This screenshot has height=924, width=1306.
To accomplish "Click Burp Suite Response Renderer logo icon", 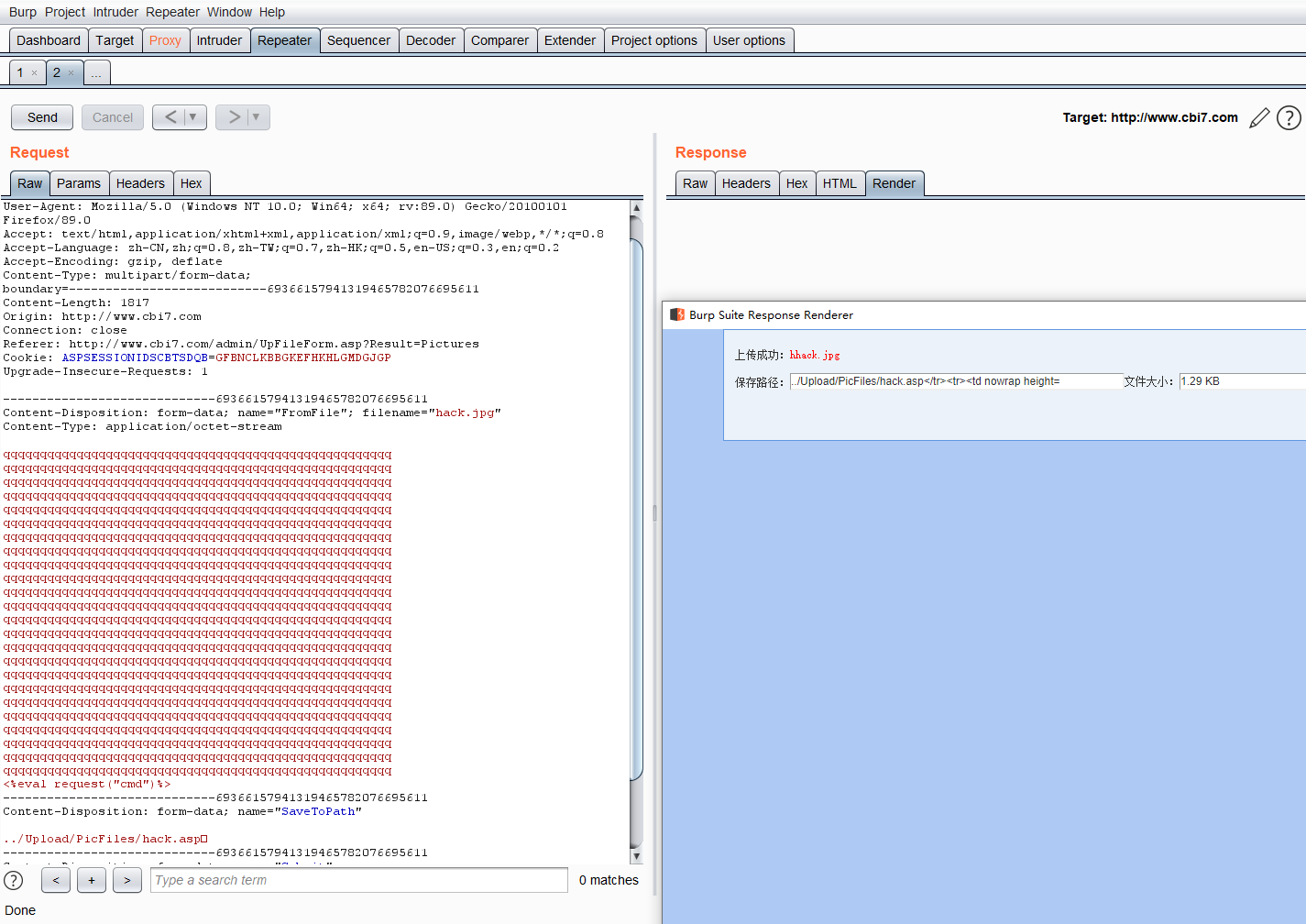I will [677, 314].
